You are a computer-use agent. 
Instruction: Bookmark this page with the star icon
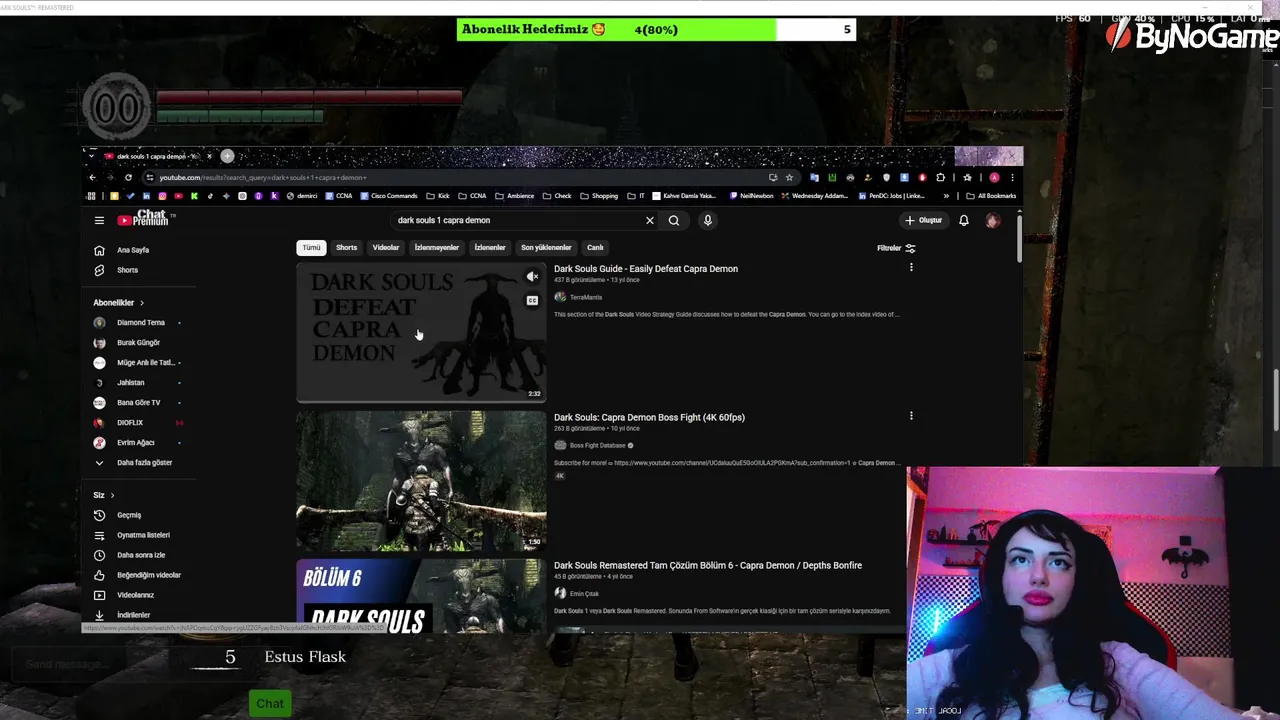[789, 177]
